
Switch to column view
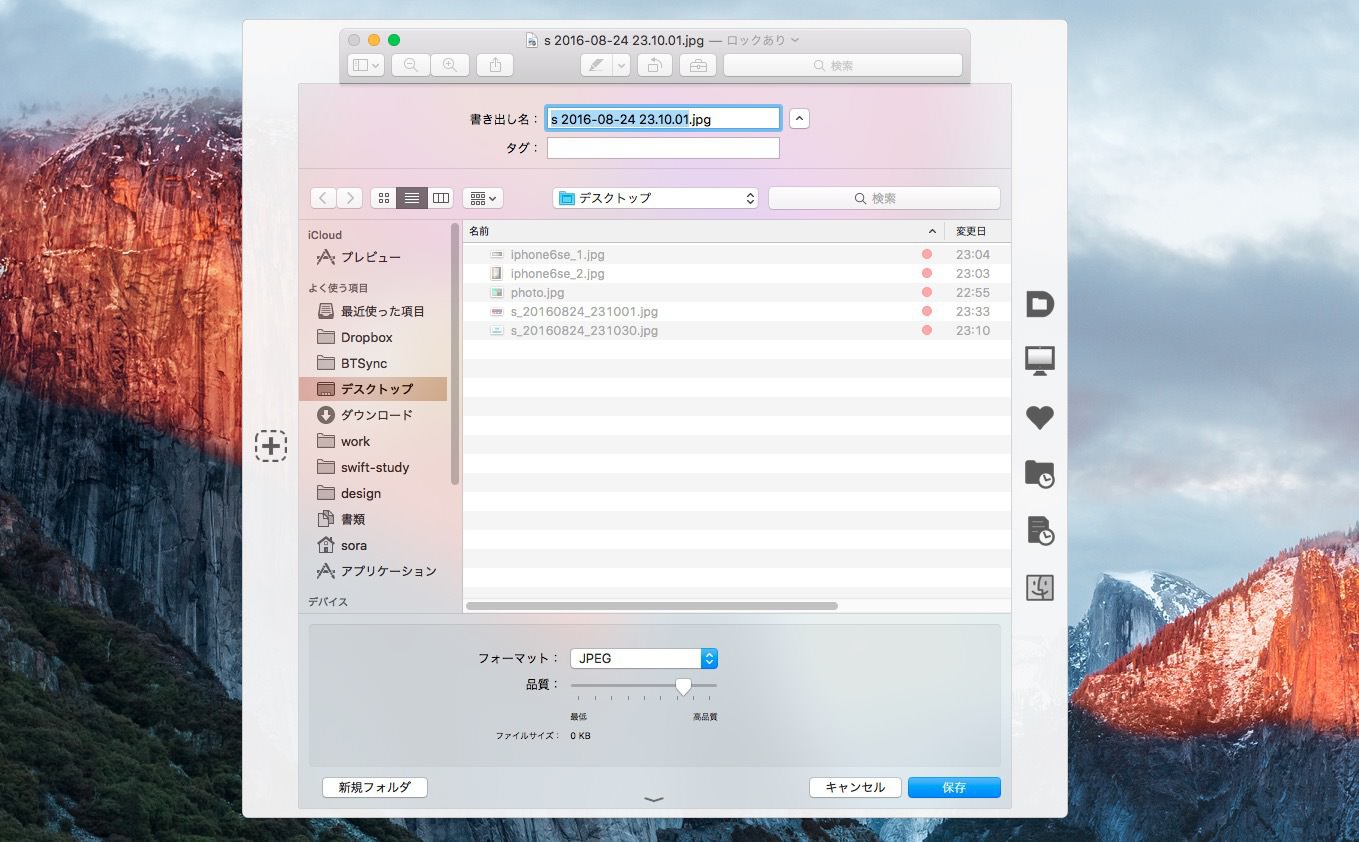(x=441, y=198)
